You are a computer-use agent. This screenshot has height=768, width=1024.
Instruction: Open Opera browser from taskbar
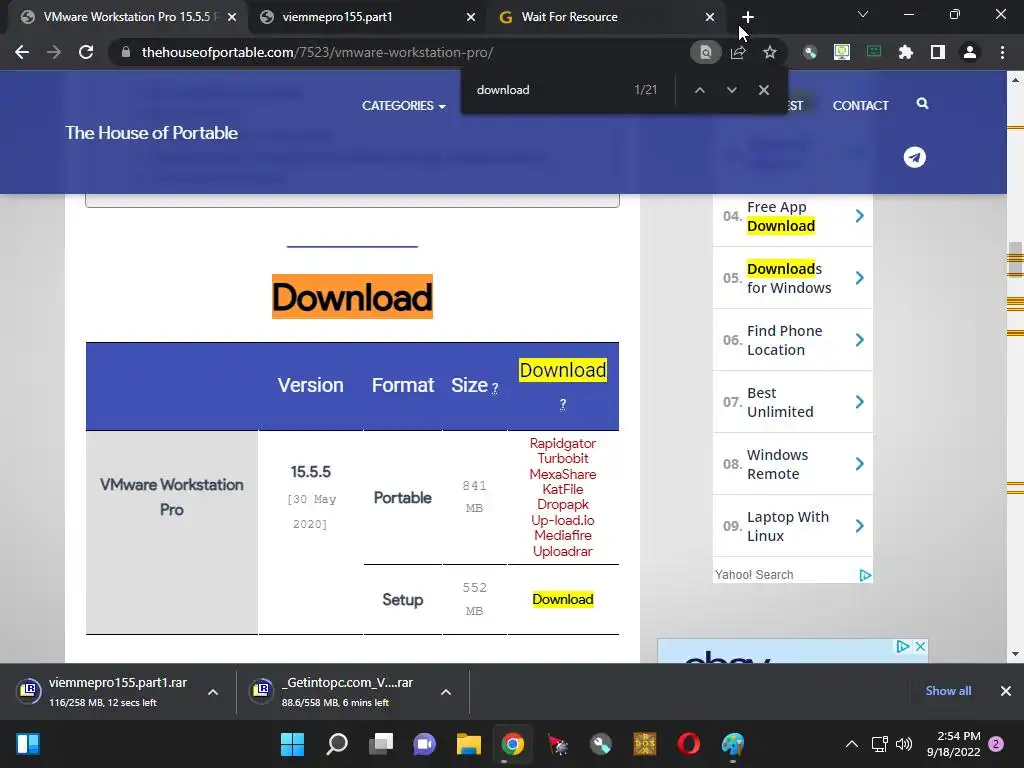click(x=688, y=744)
